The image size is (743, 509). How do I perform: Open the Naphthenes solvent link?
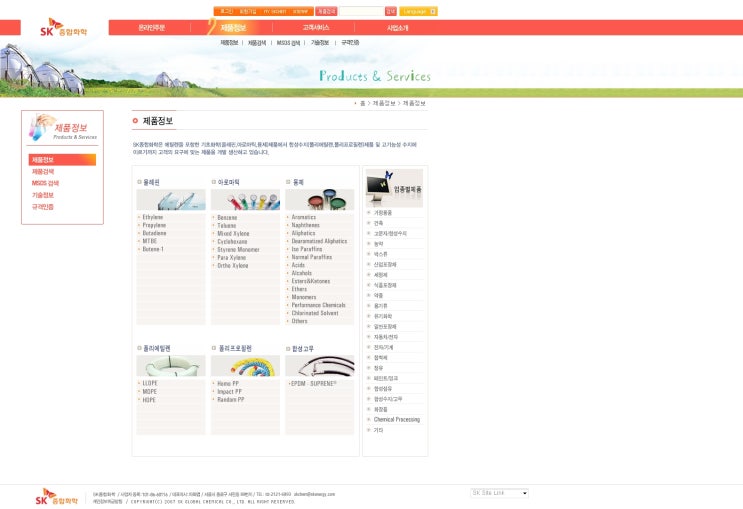point(306,225)
